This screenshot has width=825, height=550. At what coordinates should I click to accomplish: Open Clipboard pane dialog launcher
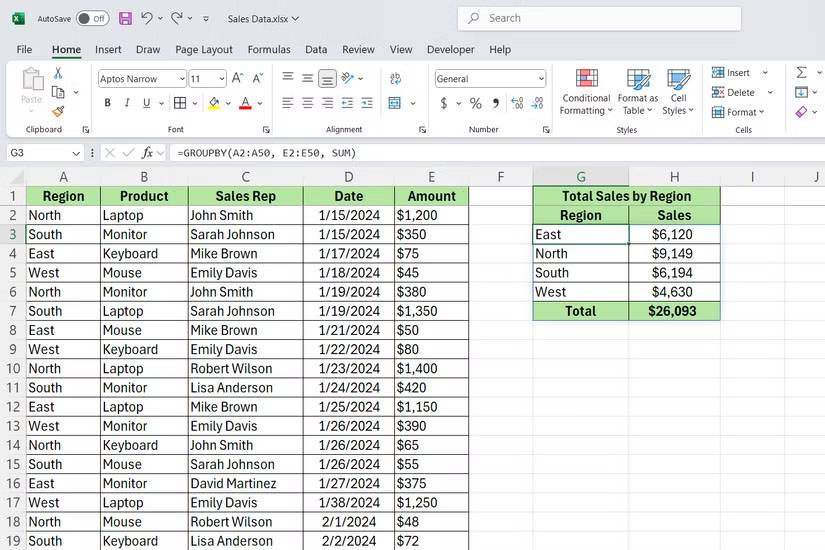pos(86,129)
